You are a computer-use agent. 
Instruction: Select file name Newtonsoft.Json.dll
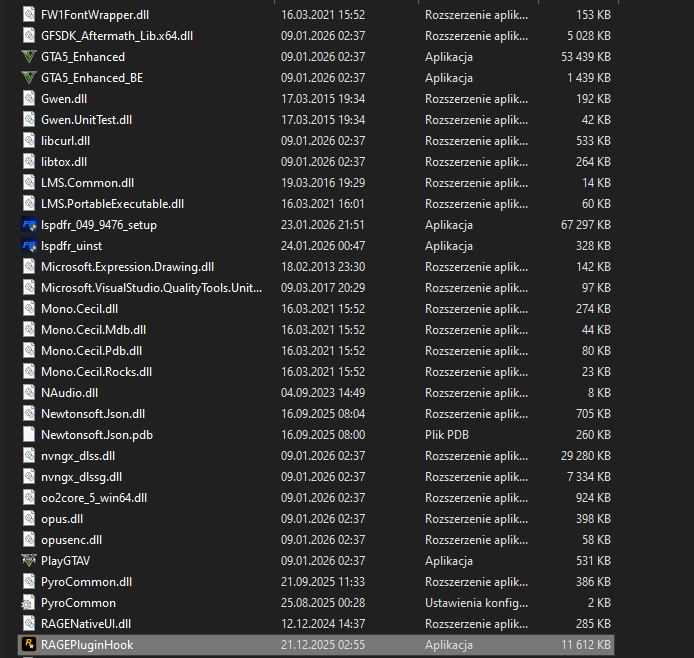[93, 414]
